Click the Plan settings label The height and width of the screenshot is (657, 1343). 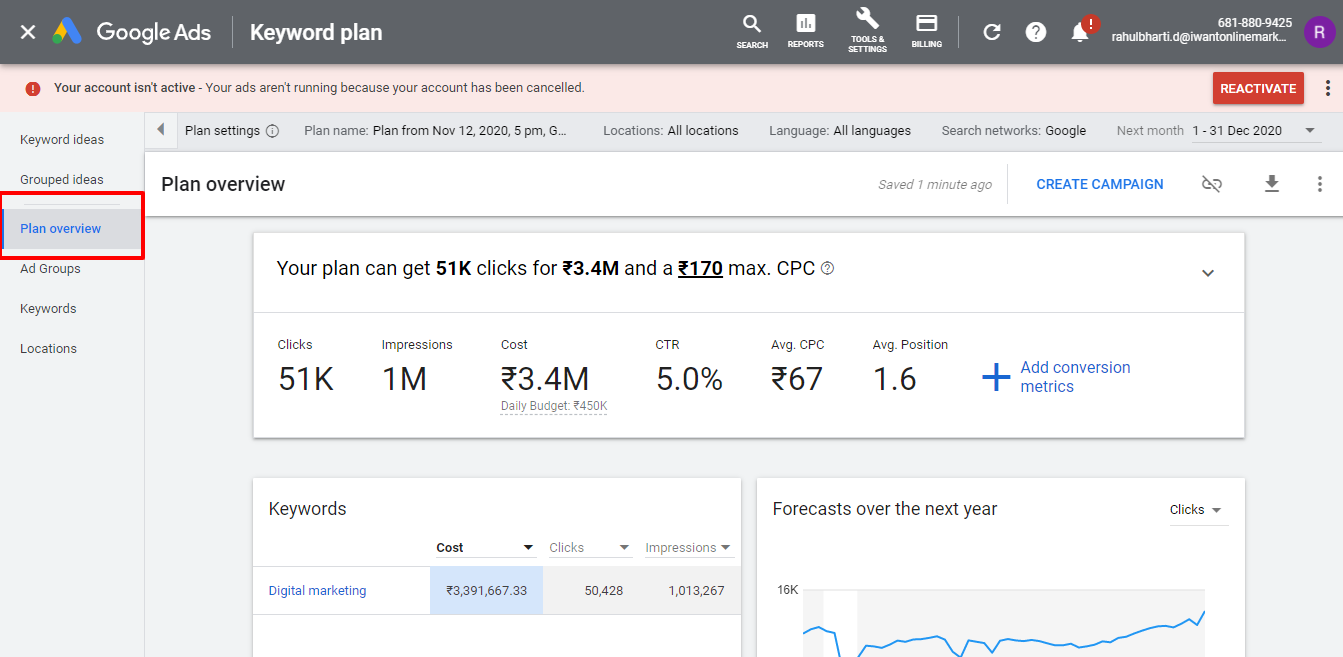(x=222, y=131)
